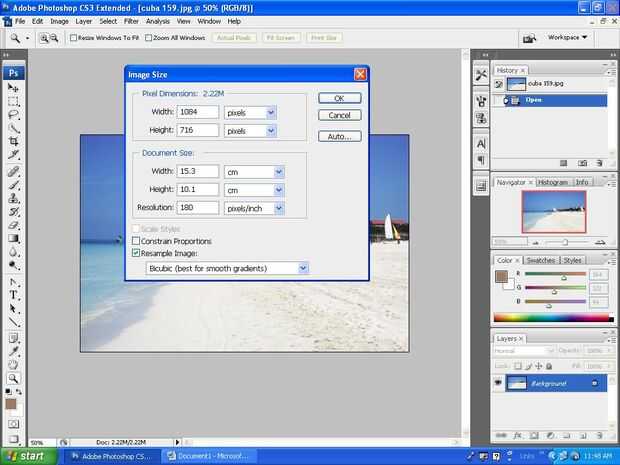Click the Auto... button
The height and width of the screenshot is (465, 620).
(x=340, y=136)
